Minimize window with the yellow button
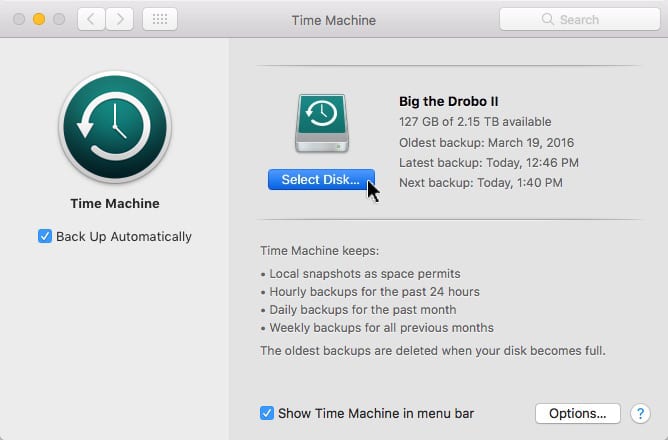Viewport: 668px width, 440px height. click(x=39, y=19)
